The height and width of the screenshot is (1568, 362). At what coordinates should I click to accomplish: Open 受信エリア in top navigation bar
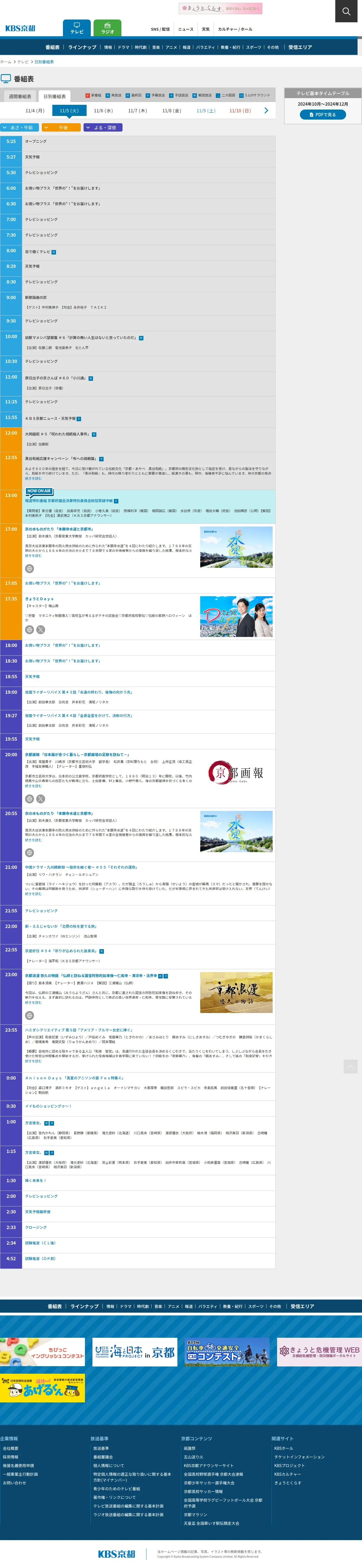click(300, 47)
